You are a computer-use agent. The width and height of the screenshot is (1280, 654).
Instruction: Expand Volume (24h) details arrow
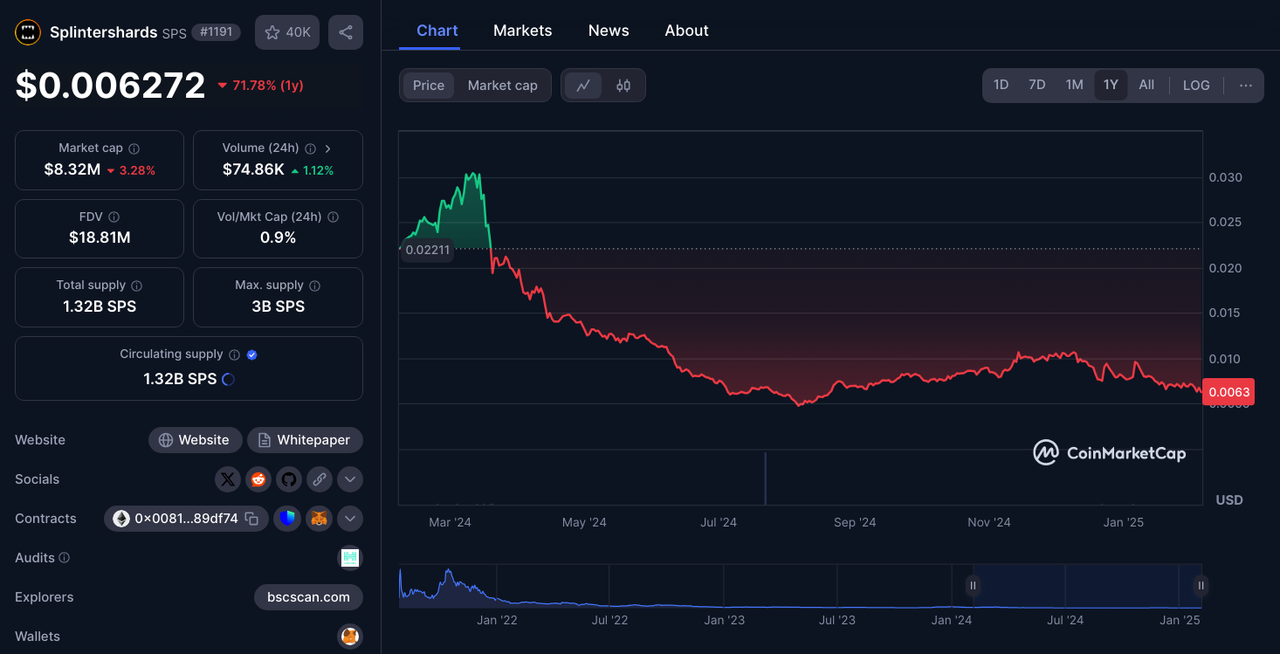(328, 148)
